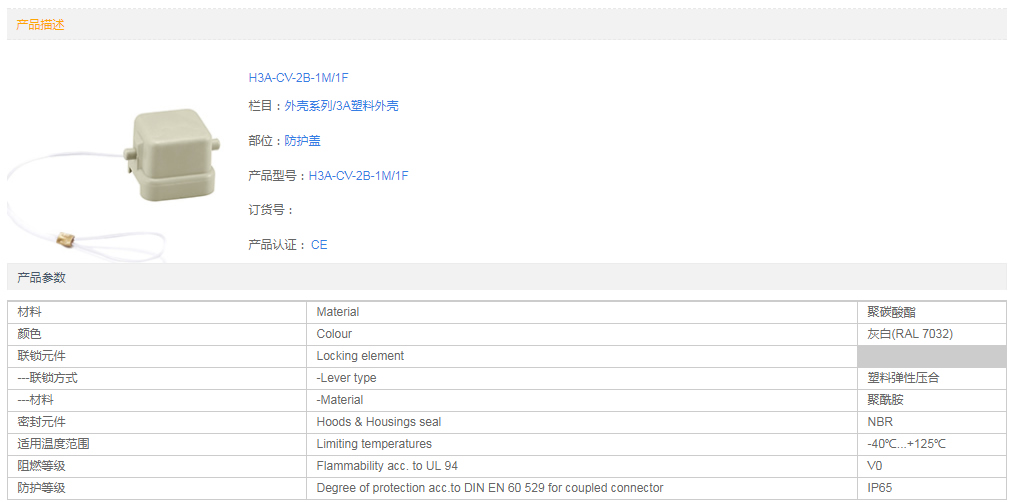The width and height of the screenshot is (1013, 502).
Task: Click the Flammability acc. to UL 94 cell
Action: 387,466
